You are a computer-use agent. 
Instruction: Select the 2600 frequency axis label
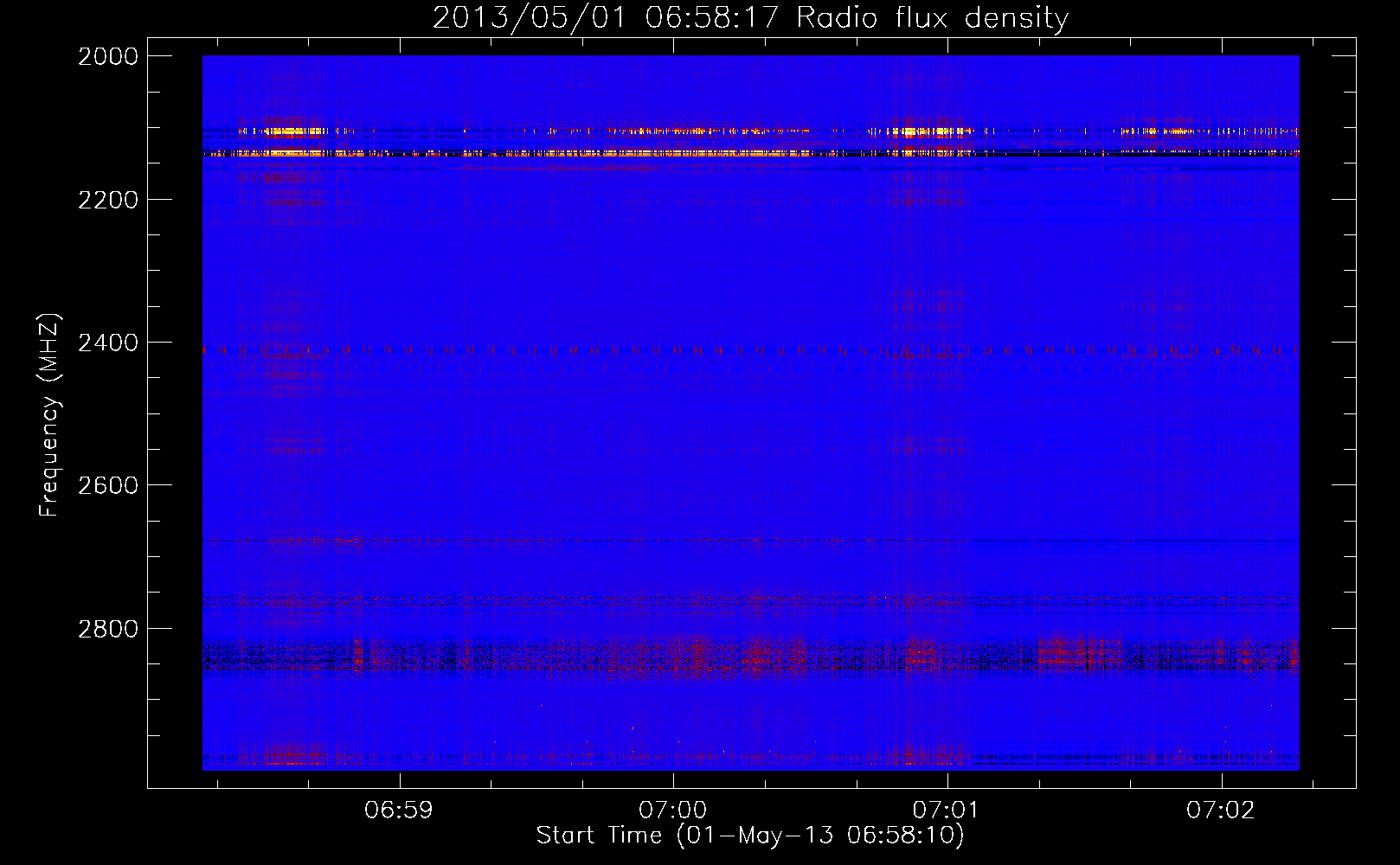[x=108, y=485]
